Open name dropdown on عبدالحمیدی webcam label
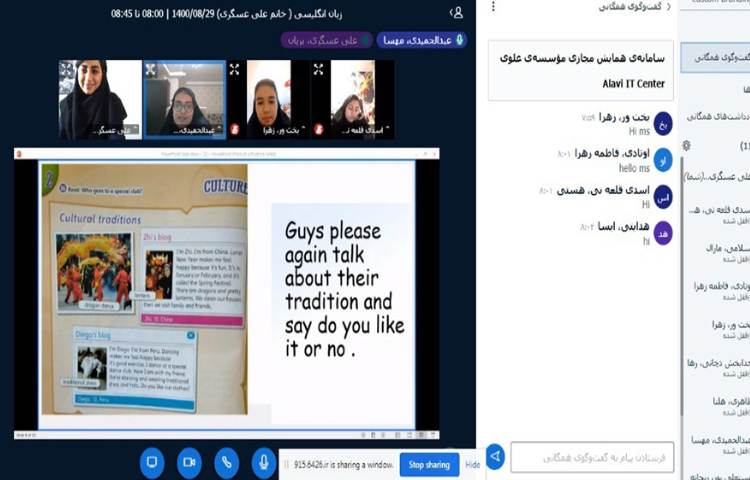The image size is (750, 480). pos(199,130)
